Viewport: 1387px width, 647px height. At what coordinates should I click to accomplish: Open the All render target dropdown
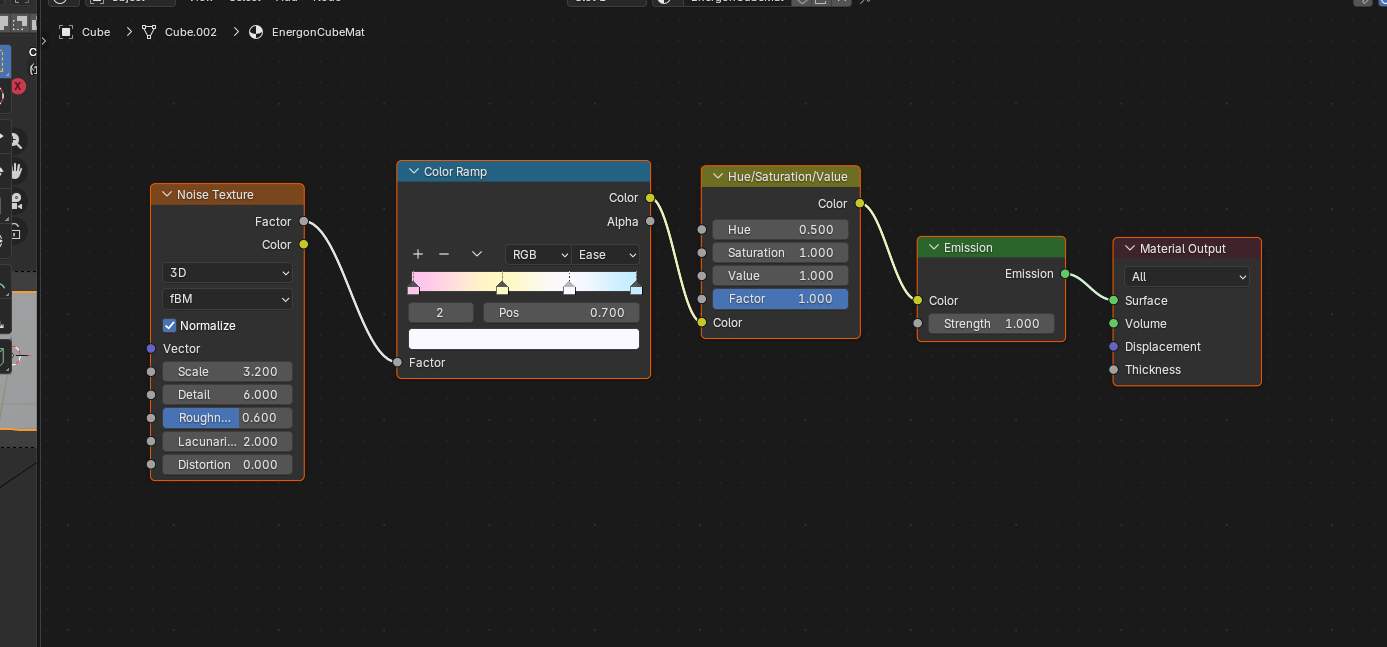[1187, 277]
